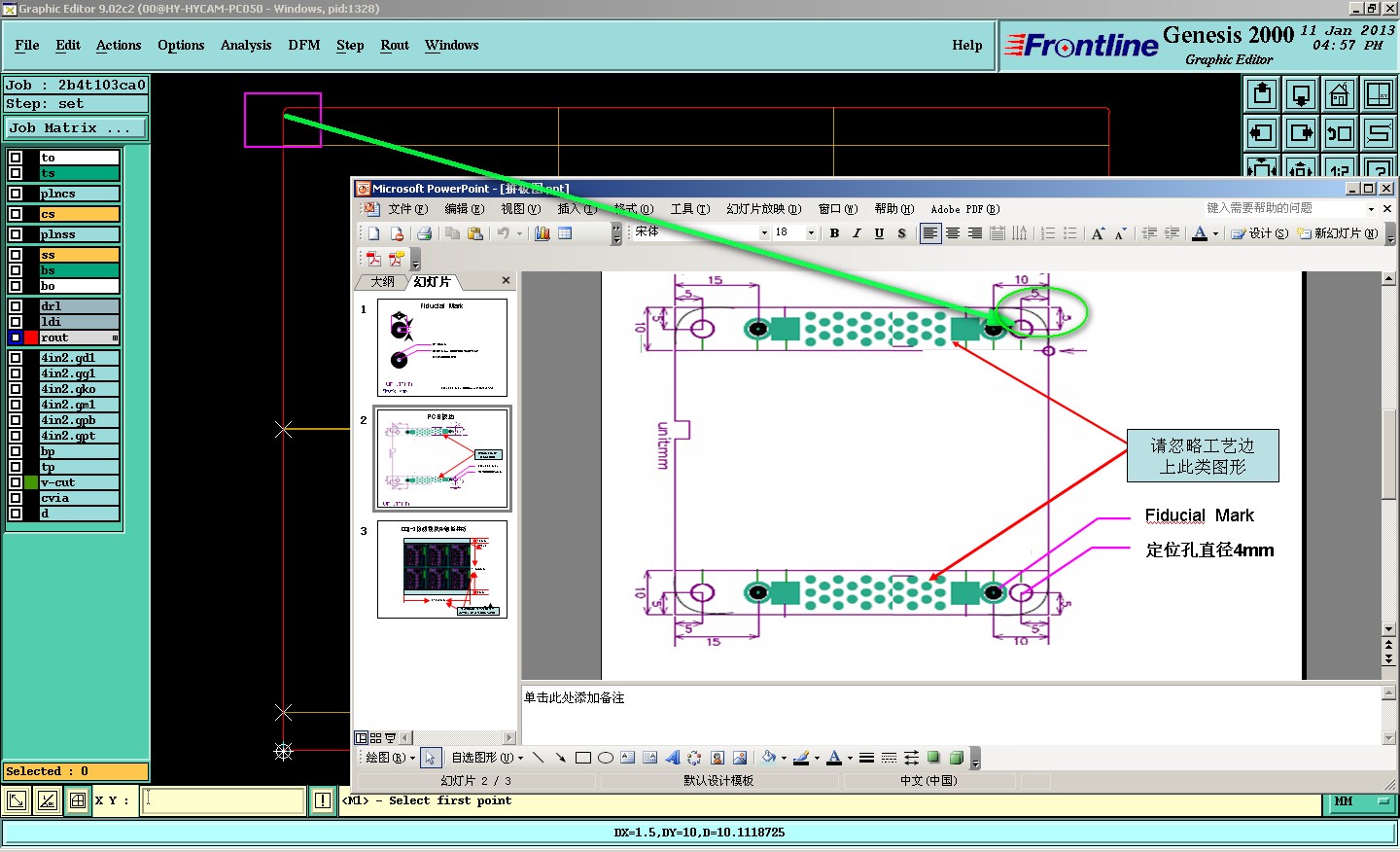Toggle the 'cvia' layer checkbox
The height and width of the screenshot is (852, 1400).
[16, 498]
